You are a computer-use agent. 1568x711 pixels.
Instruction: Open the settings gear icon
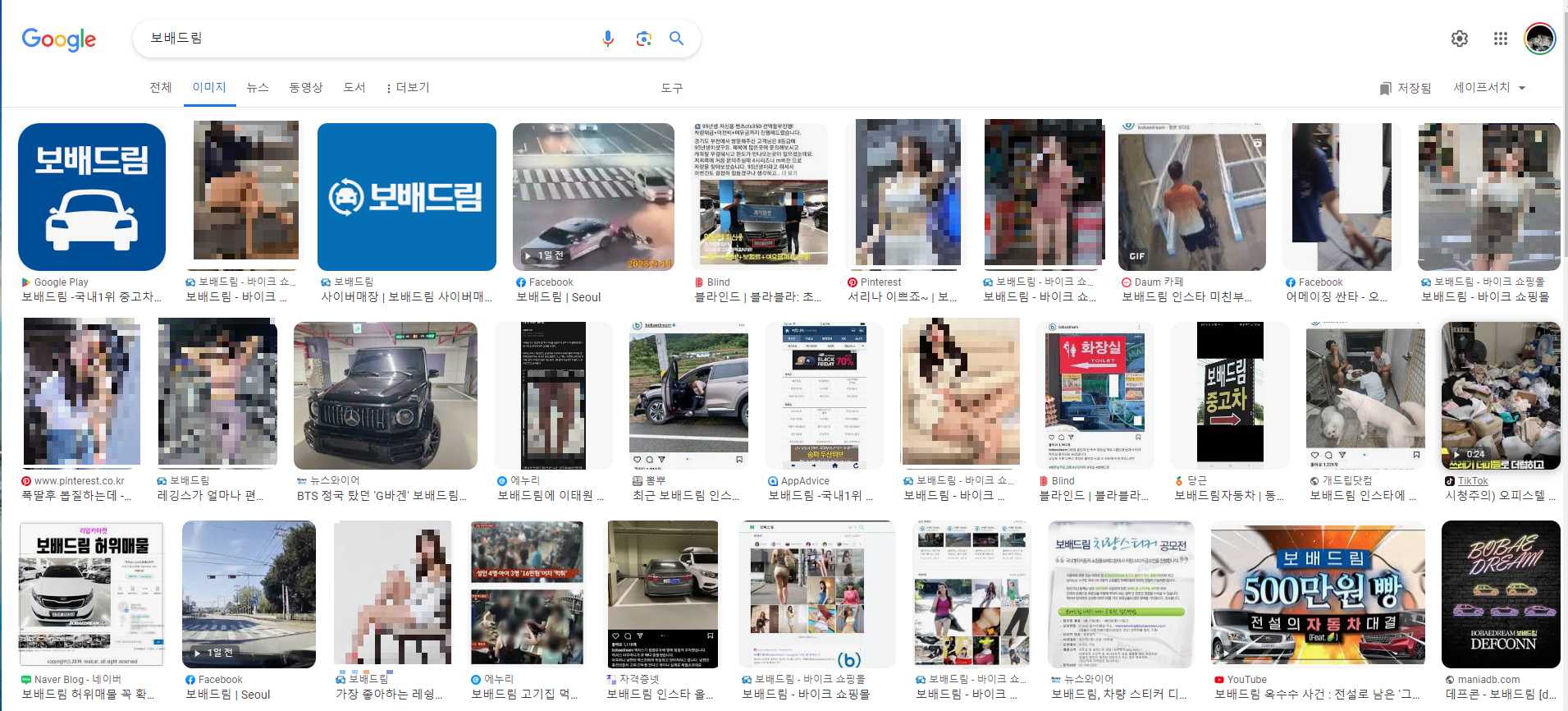click(1460, 39)
